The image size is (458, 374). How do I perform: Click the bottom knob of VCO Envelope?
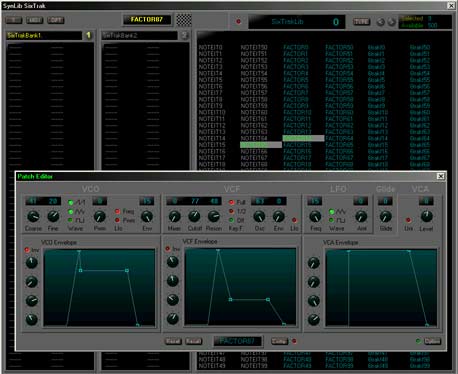[x=32, y=319]
